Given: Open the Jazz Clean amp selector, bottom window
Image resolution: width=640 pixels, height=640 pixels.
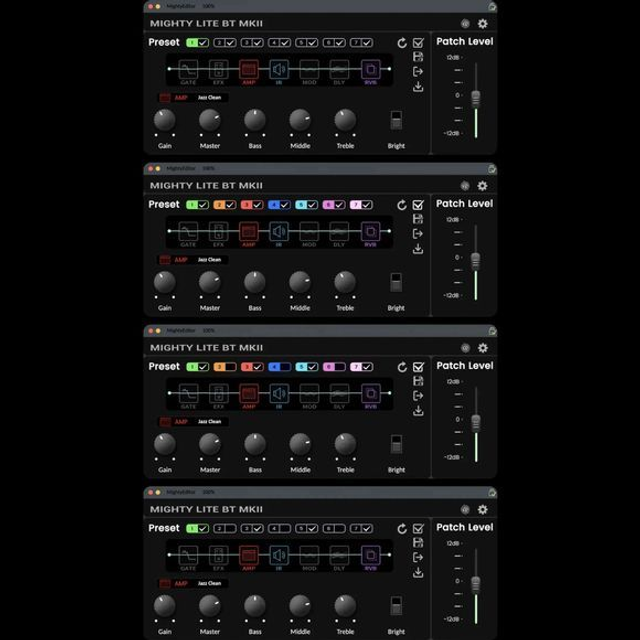Looking at the screenshot, I should click(209, 583).
